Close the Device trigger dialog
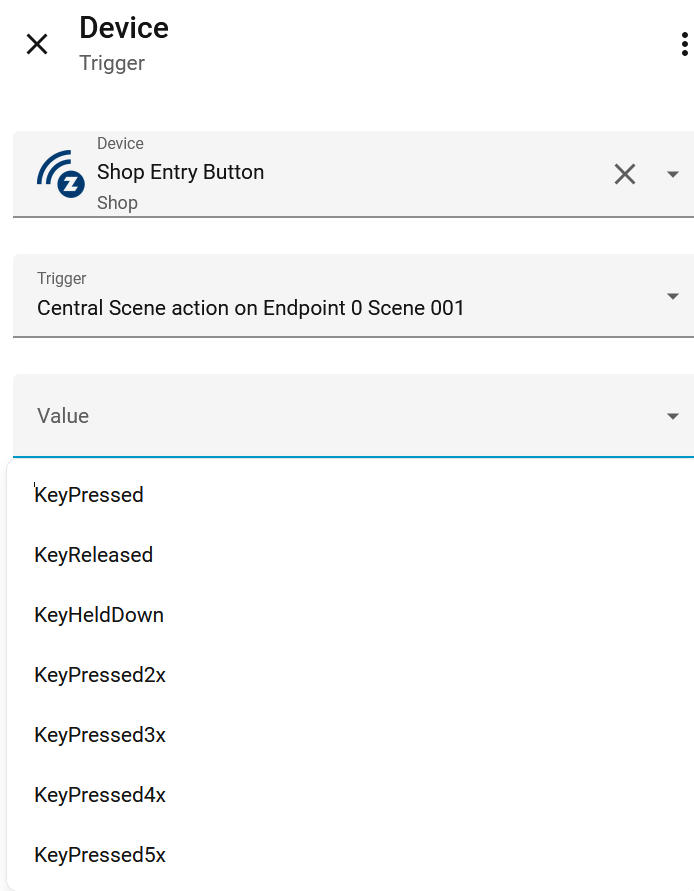 37,44
